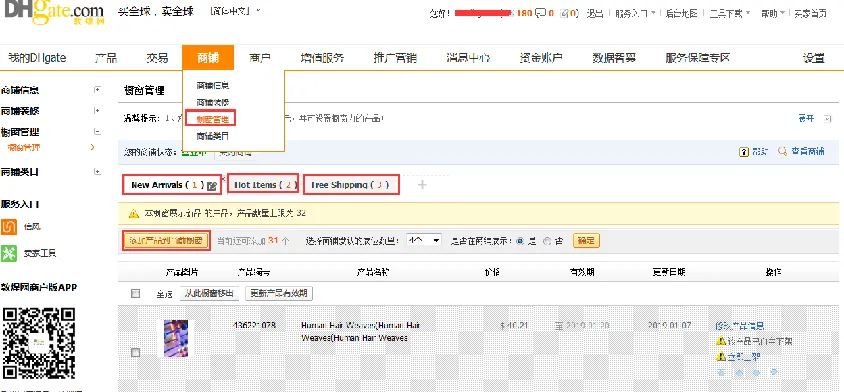Click the move-to-bottom arrow in product row

(774, 372)
